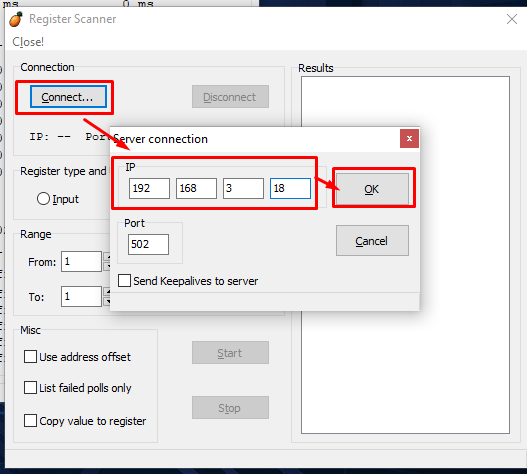
Task: Tick Use address offset checkbox
Action: 30,357
